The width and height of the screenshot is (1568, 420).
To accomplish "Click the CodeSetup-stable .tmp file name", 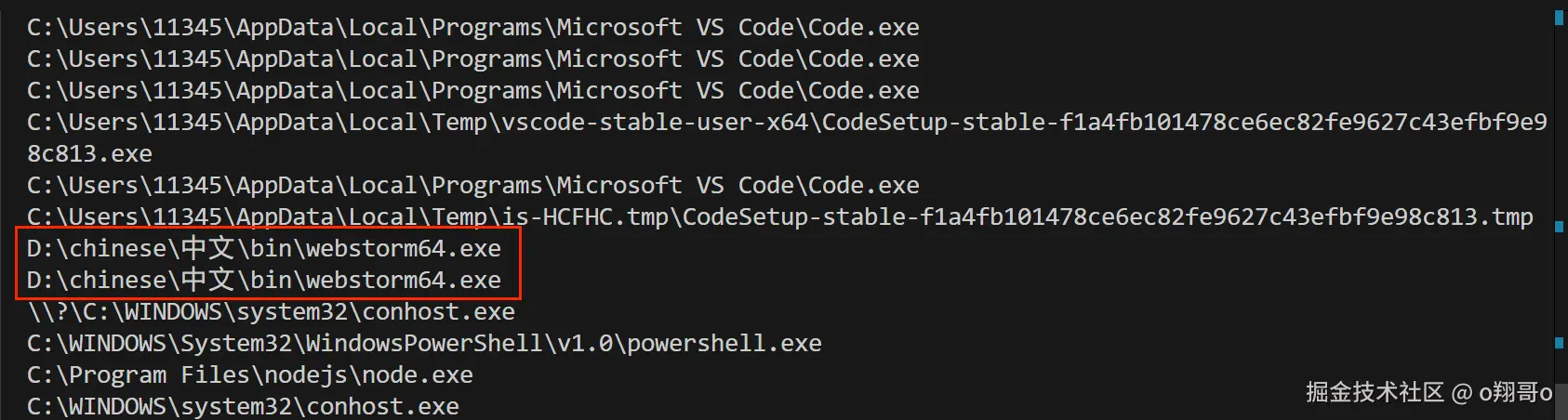I will coord(1109,217).
